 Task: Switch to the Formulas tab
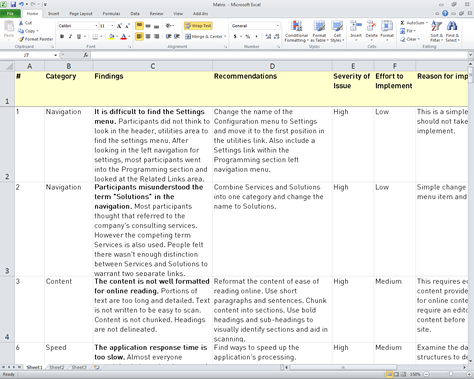(x=111, y=14)
